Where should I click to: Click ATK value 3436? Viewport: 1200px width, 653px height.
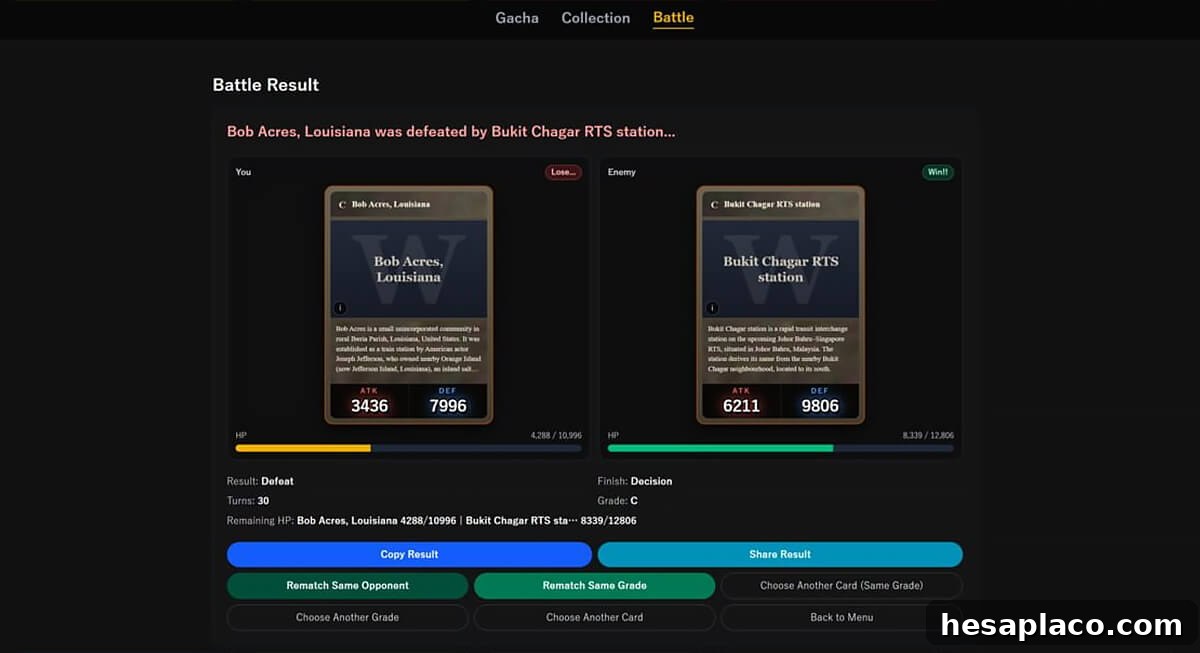click(370, 406)
